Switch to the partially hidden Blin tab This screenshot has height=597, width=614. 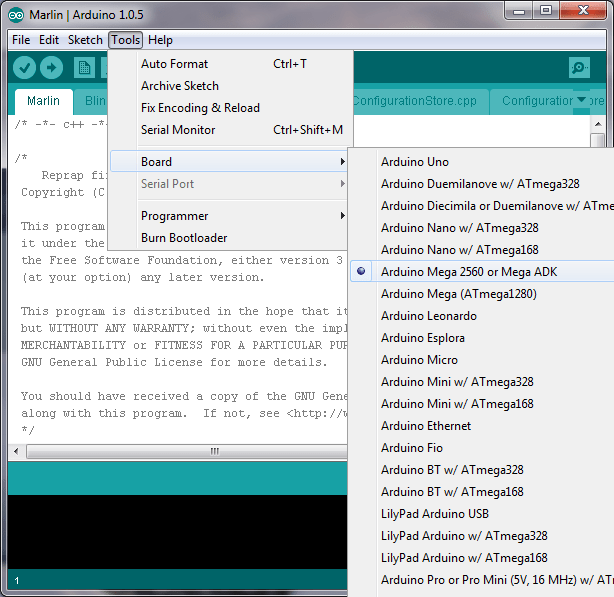coord(91,101)
